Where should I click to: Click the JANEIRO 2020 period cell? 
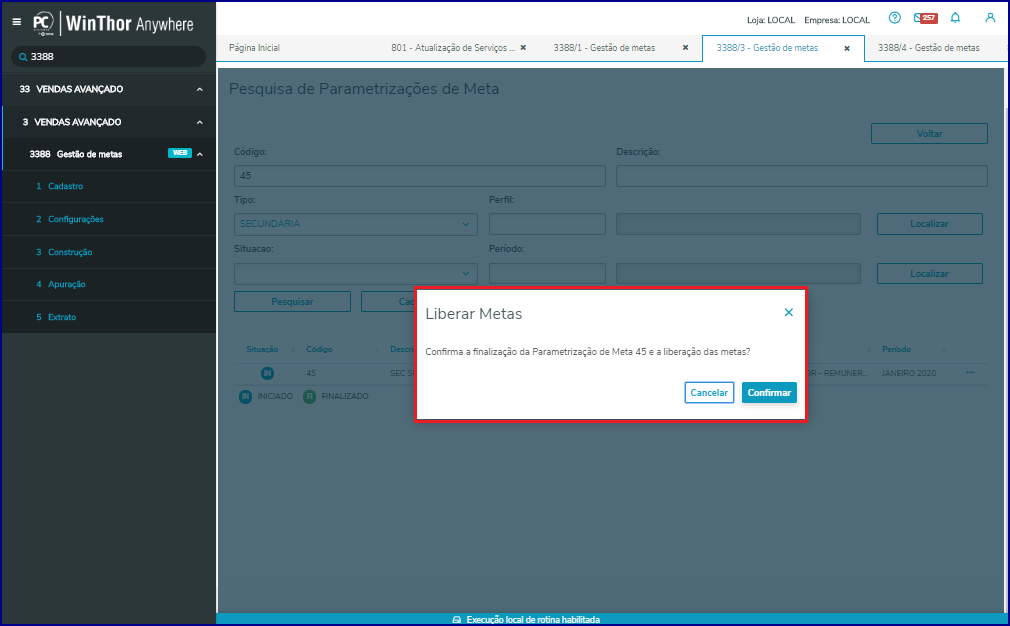pyautogui.click(x=909, y=373)
